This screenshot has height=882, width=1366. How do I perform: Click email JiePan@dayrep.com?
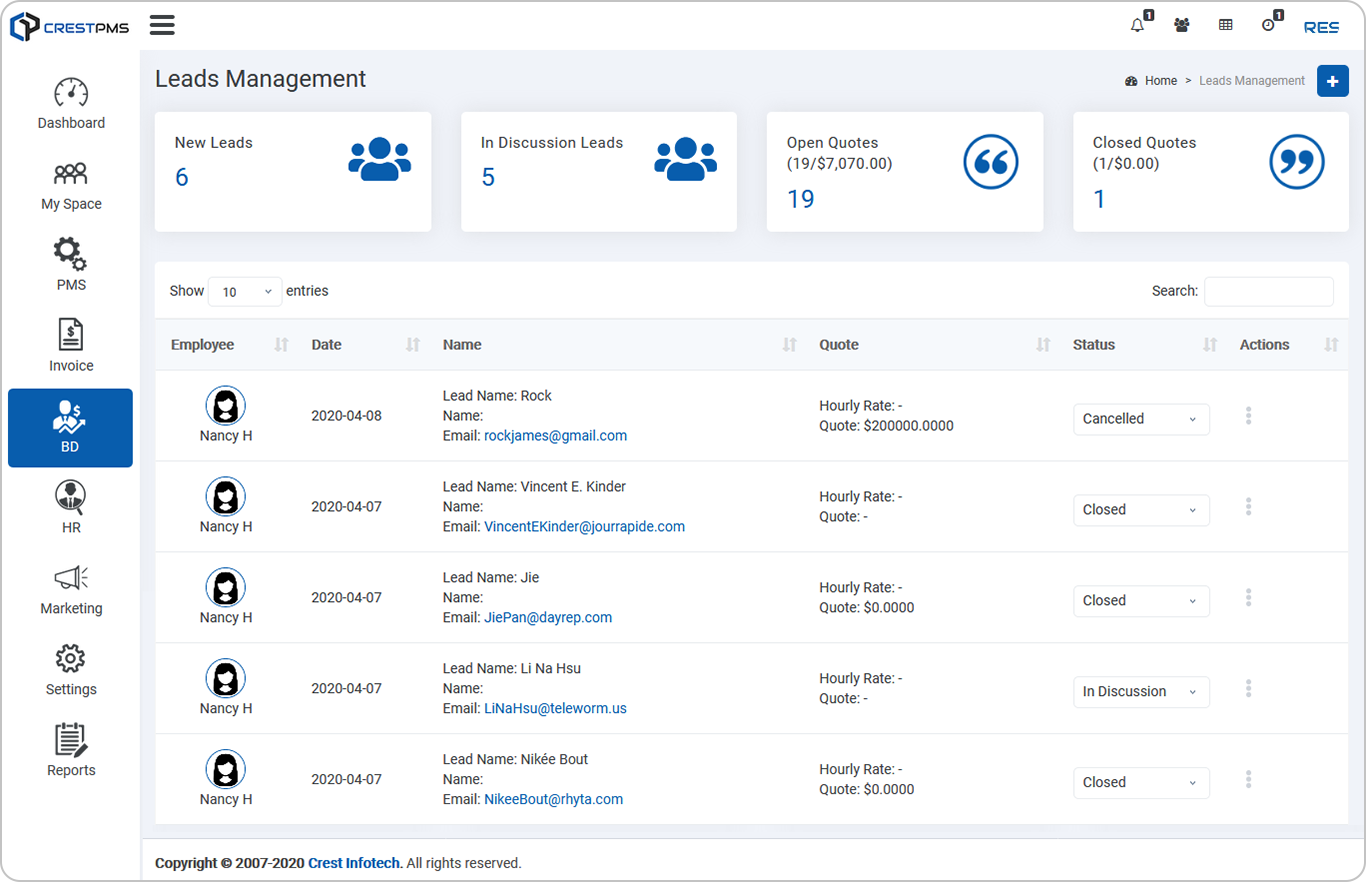coord(548,618)
